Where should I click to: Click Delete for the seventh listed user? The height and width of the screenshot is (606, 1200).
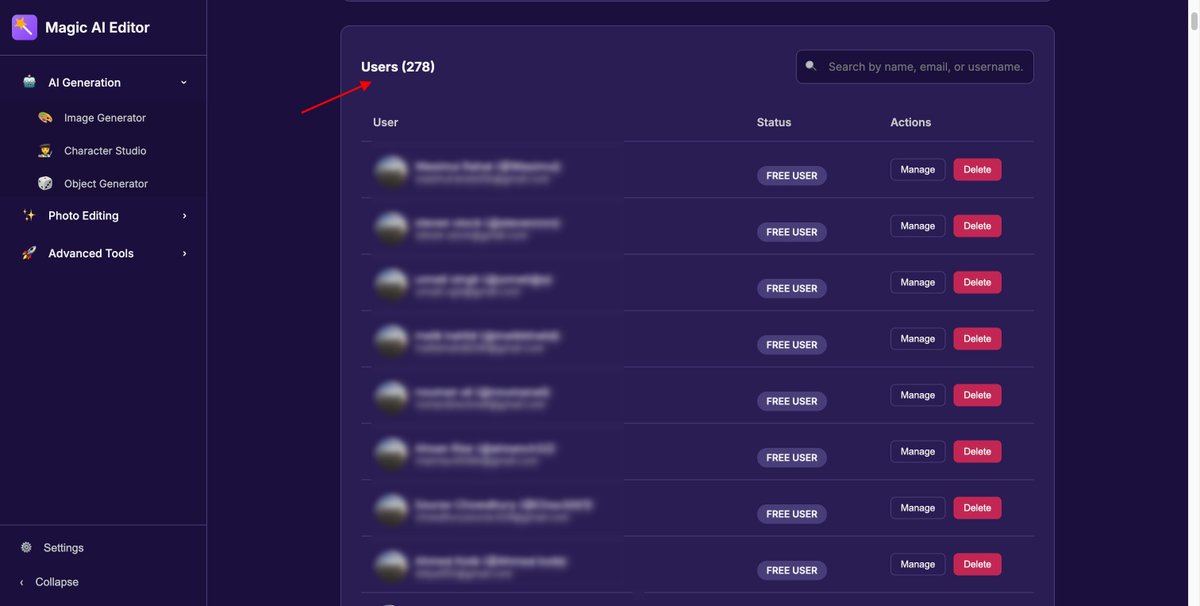click(977, 508)
